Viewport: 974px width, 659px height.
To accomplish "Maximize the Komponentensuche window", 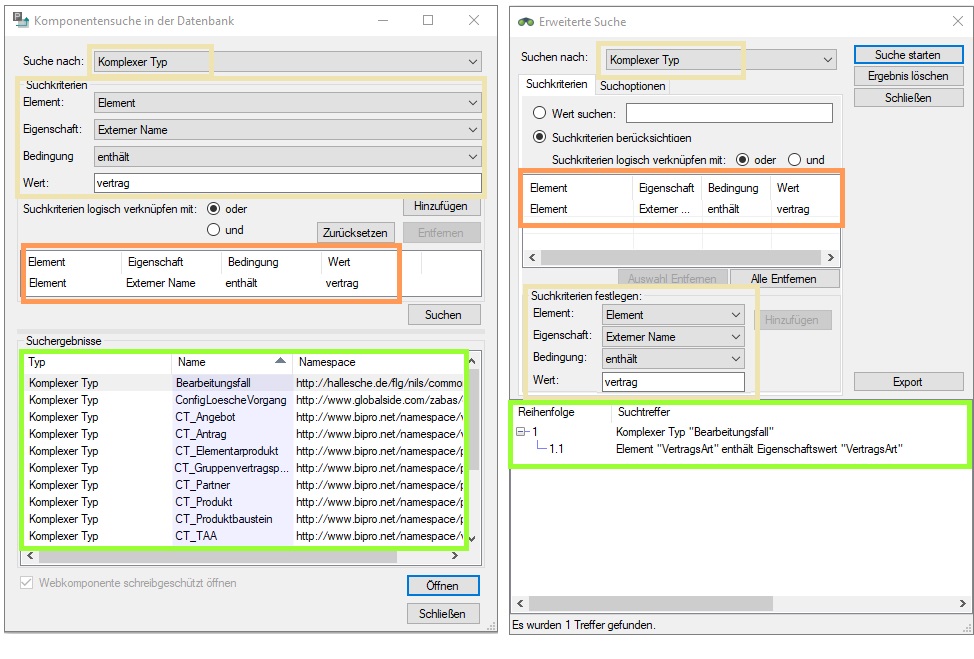I will click(x=428, y=20).
